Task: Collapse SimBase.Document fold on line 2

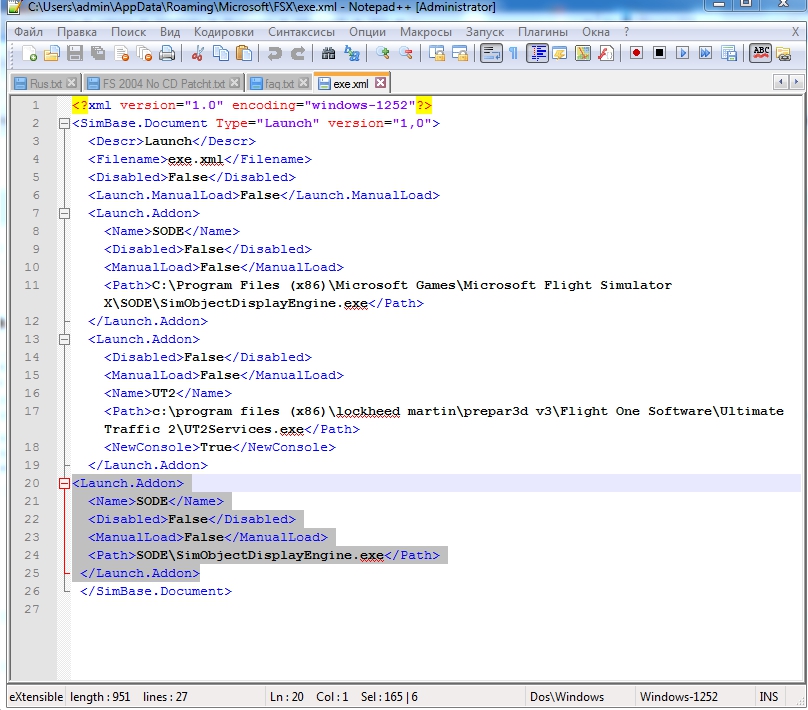Action: coord(64,123)
